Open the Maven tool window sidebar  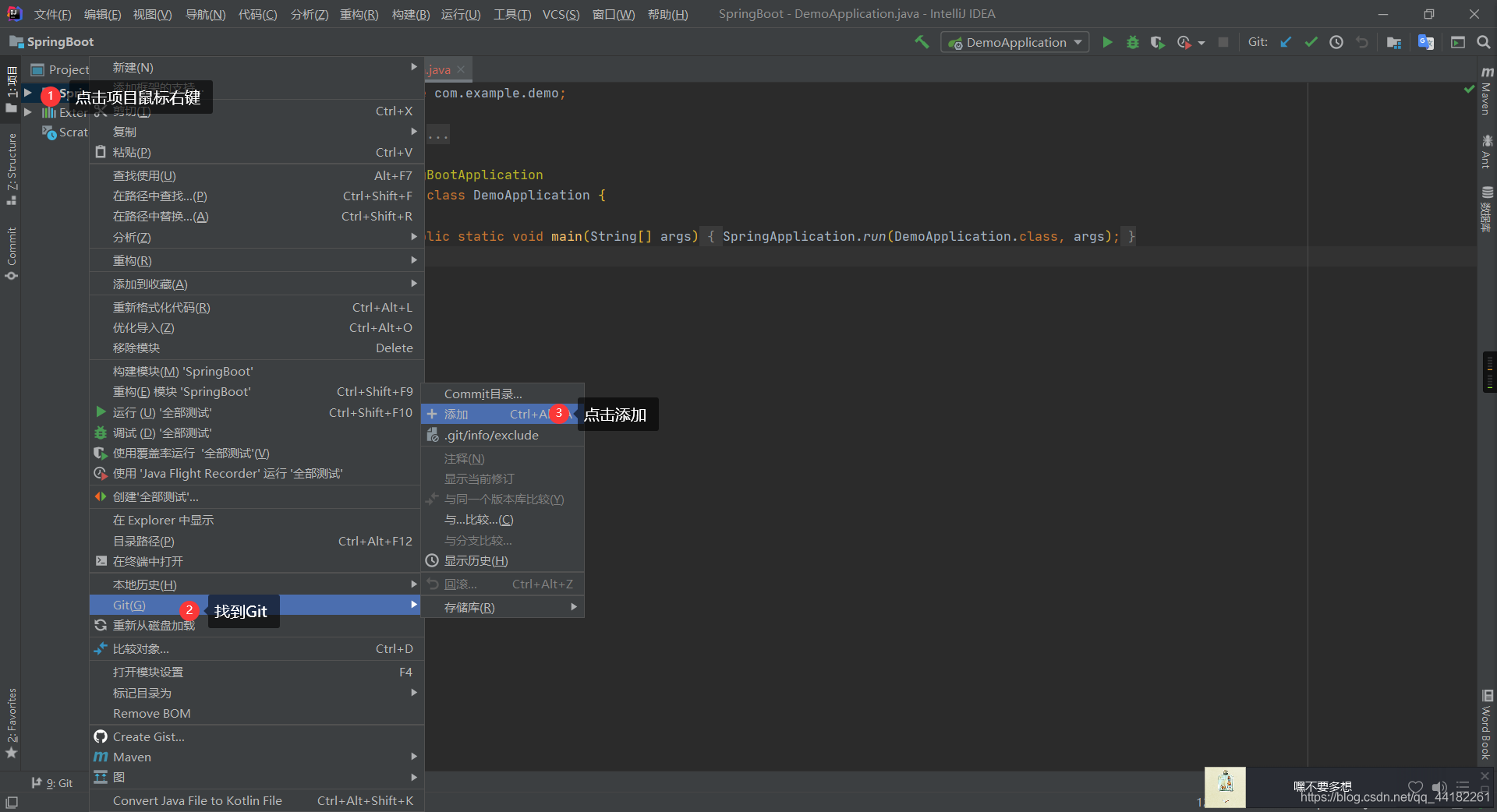1487,92
